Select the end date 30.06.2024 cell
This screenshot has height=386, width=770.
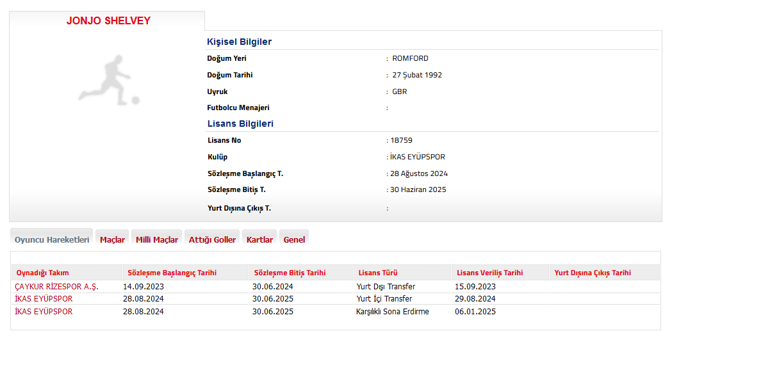273,286
